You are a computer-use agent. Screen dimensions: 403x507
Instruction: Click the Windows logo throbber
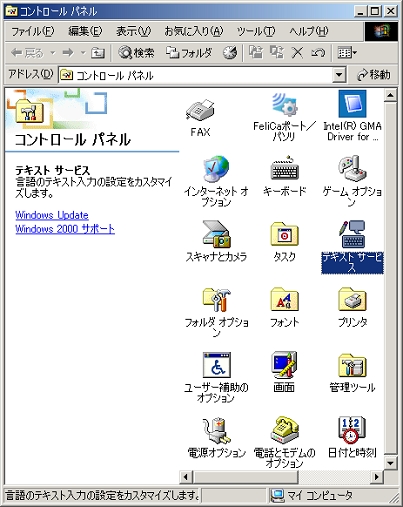(382, 32)
